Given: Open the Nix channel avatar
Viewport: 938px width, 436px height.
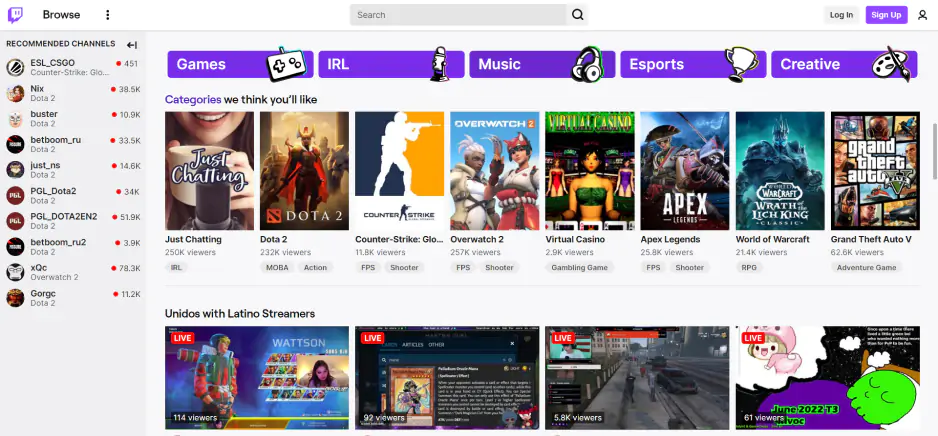Looking at the screenshot, I should tap(15, 93).
